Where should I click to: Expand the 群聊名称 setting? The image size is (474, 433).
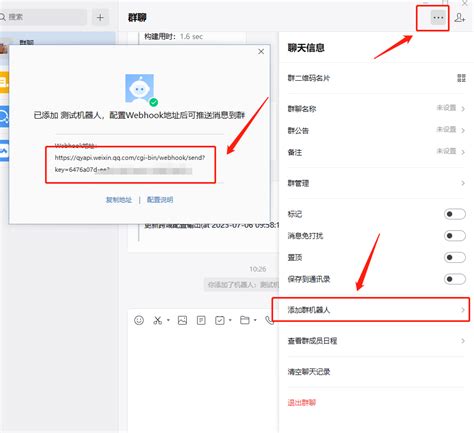pyautogui.click(x=376, y=108)
